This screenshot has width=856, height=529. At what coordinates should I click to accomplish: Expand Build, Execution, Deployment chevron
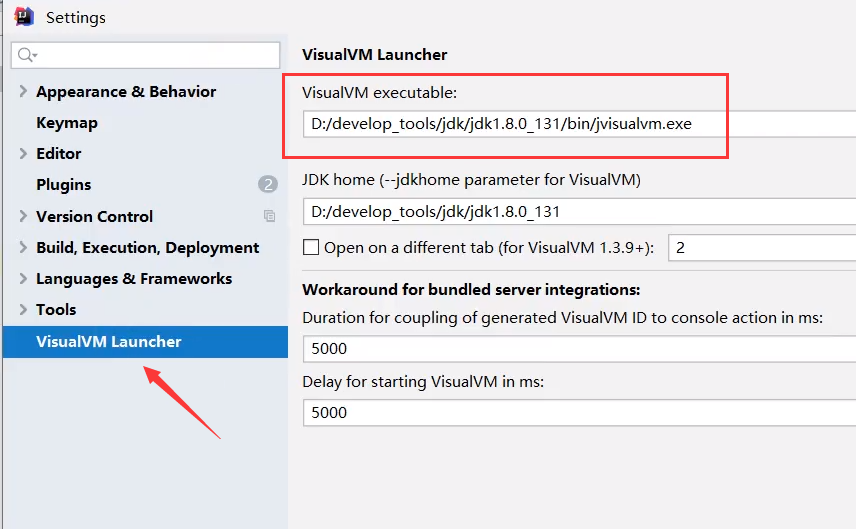[23, 247]
